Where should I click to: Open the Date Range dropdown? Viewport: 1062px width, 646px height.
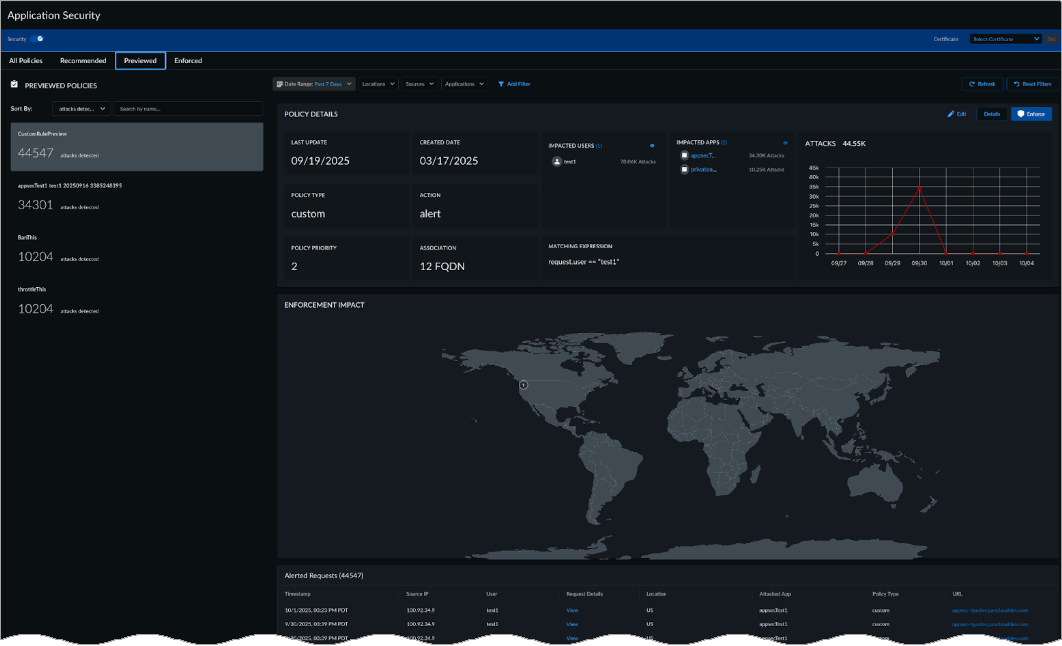313,84
